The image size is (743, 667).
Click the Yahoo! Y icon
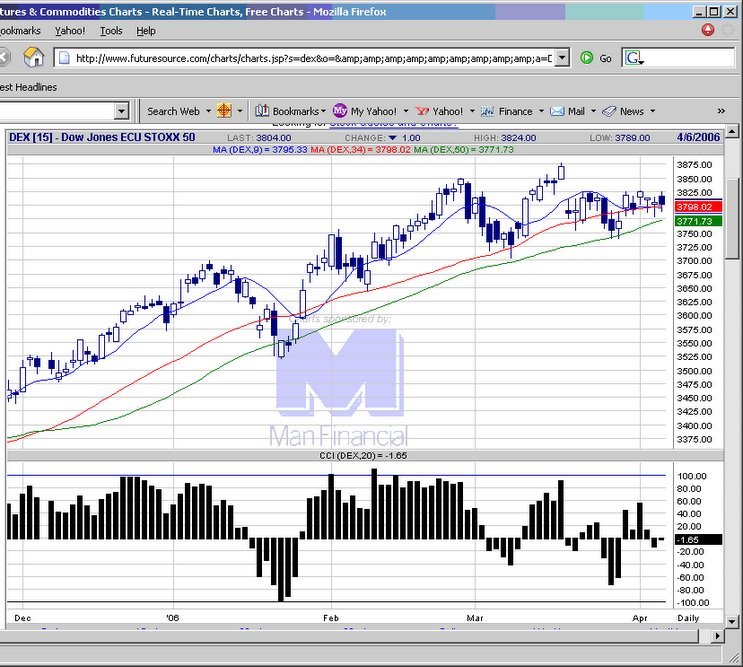point(422,111)
